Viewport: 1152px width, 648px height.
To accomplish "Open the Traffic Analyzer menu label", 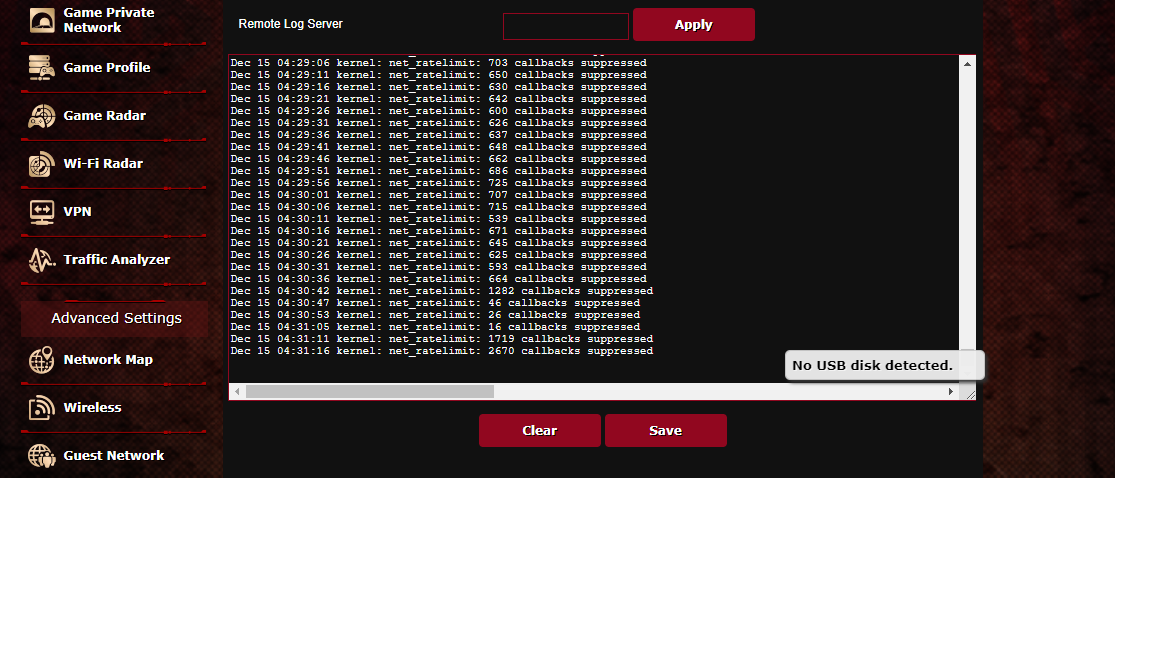I will click(x=116, y=259).
